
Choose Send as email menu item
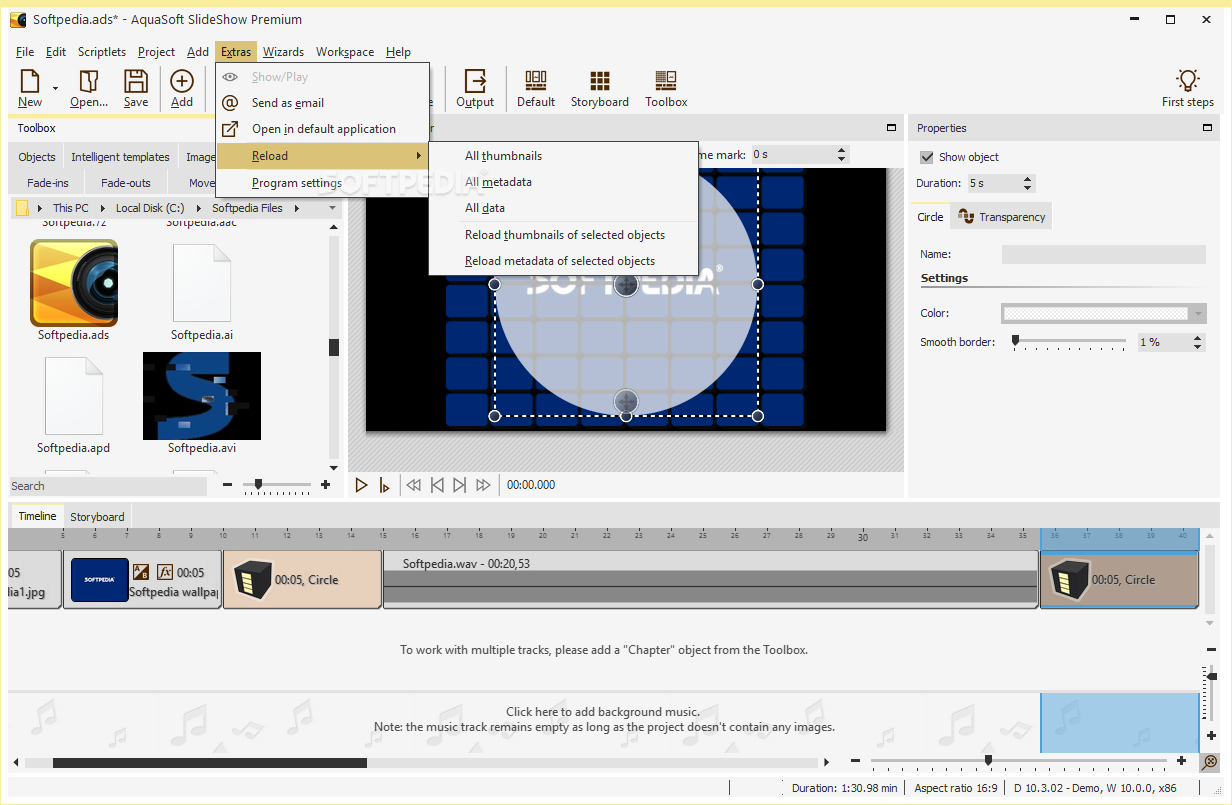point(323,103)
